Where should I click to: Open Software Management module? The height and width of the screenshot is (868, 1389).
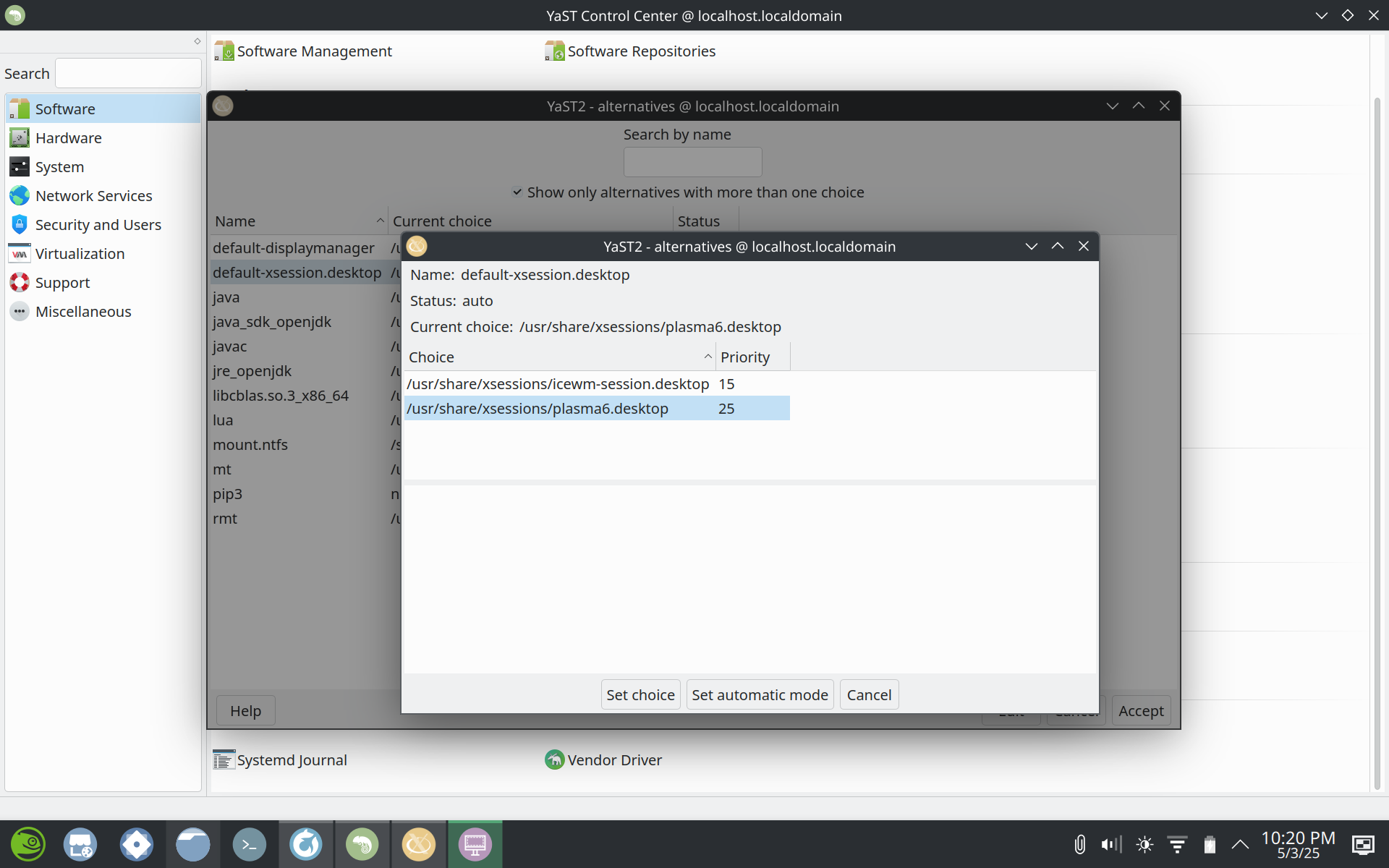(x=314, y=51)
